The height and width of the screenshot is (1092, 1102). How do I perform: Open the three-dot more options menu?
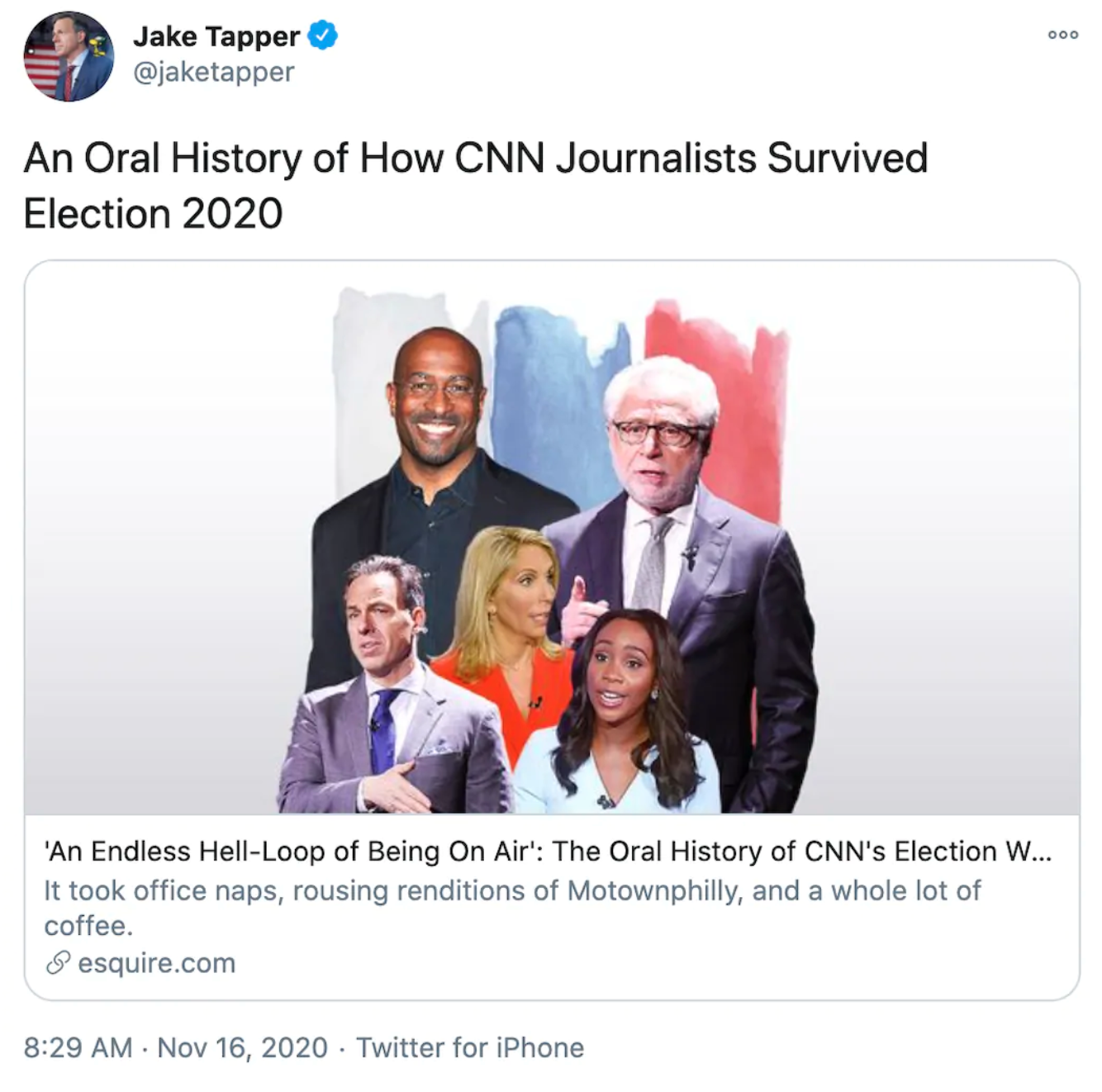coord(1062,35)
